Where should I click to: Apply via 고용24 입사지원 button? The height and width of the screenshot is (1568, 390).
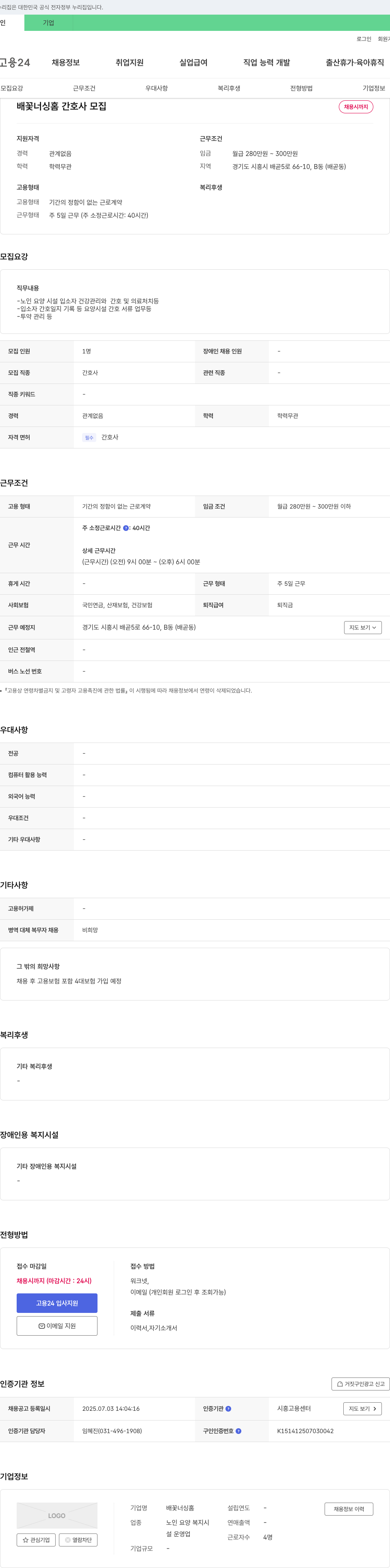click(57, 1303)
